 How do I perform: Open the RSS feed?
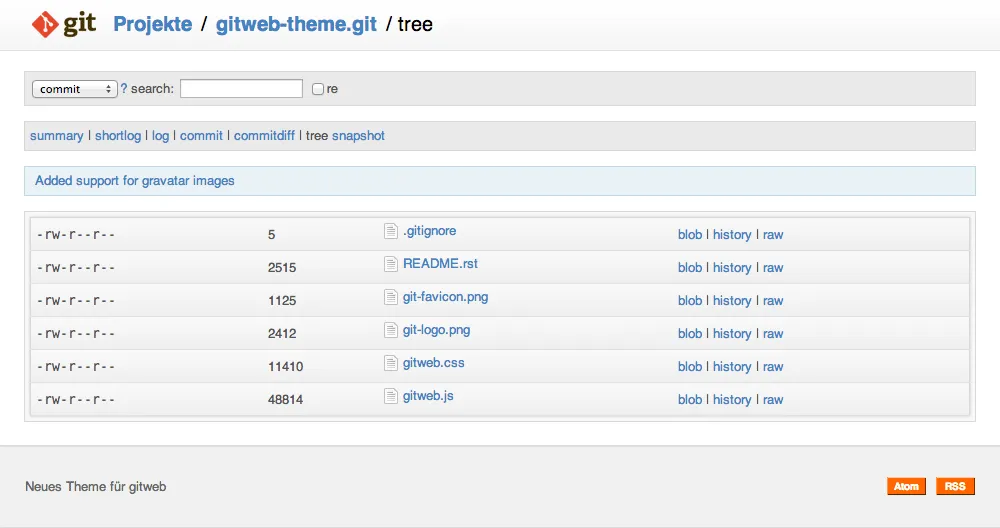tap(955, 487)
